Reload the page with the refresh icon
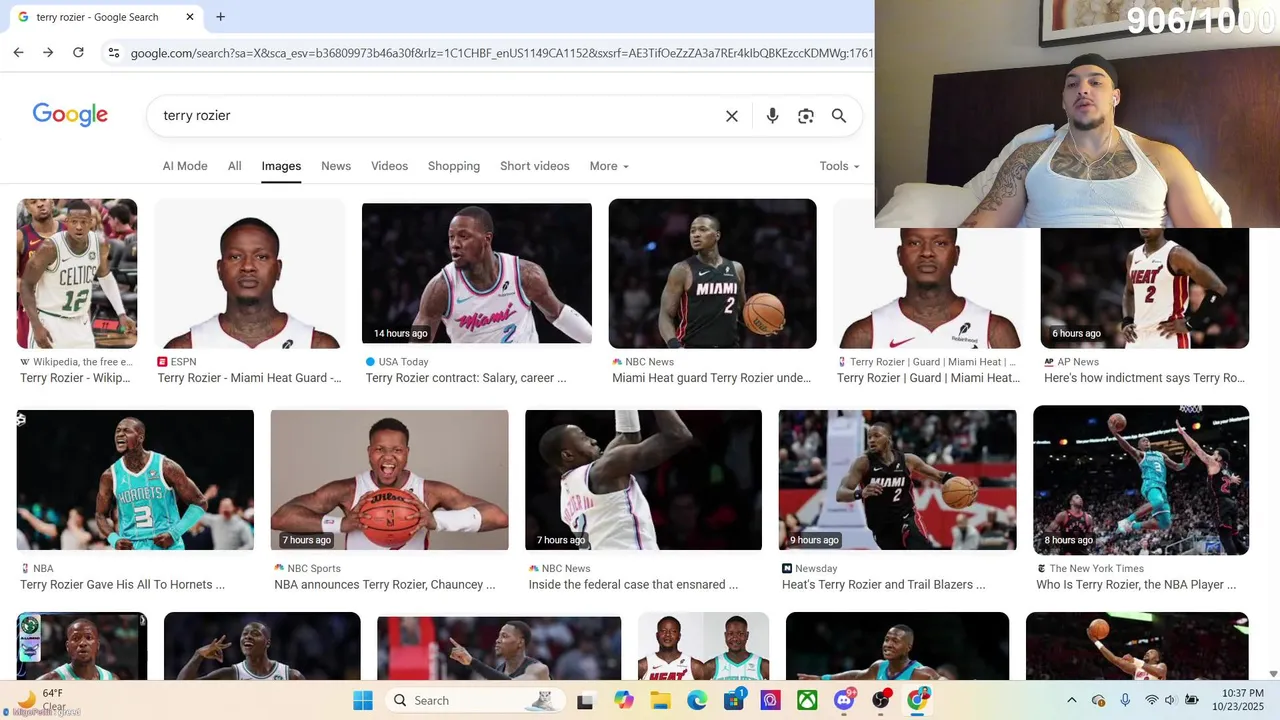1280x720 pixels. click(x=78, y=52)
